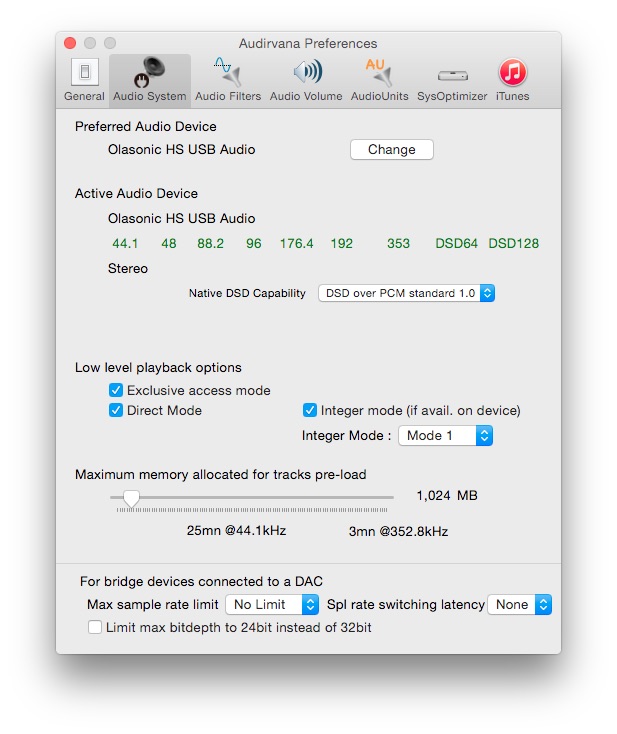
Task: Enable Limit max bitdepth to 24bit
Action: point(95,627)
